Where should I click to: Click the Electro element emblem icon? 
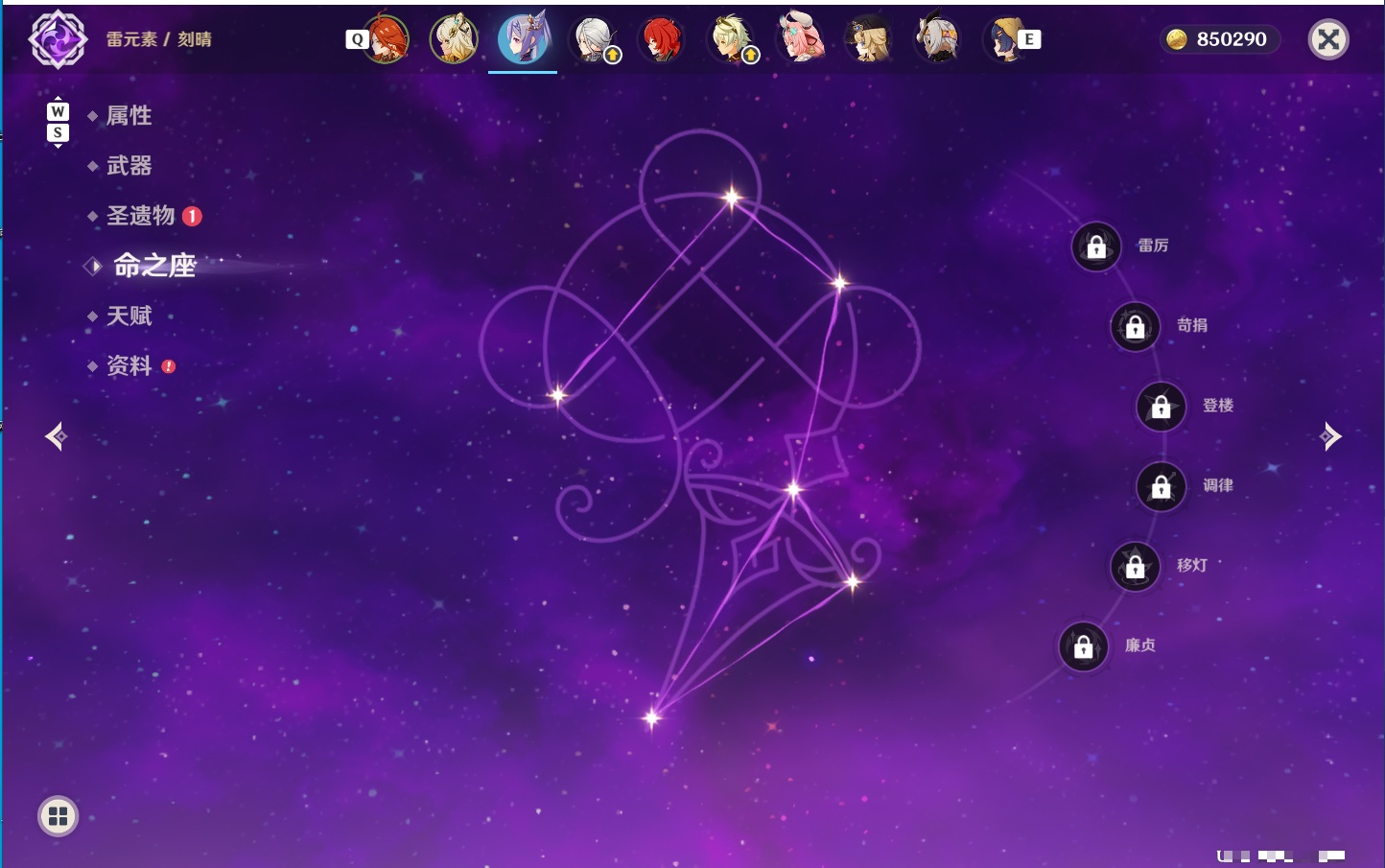point(58,39)
